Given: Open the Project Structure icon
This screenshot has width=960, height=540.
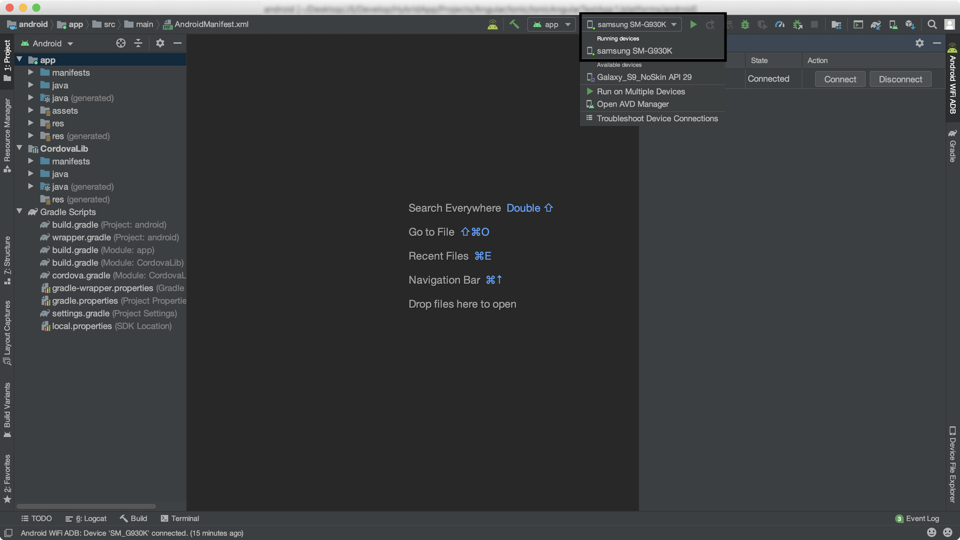Looking at the screenshot, I should point(836,24).
